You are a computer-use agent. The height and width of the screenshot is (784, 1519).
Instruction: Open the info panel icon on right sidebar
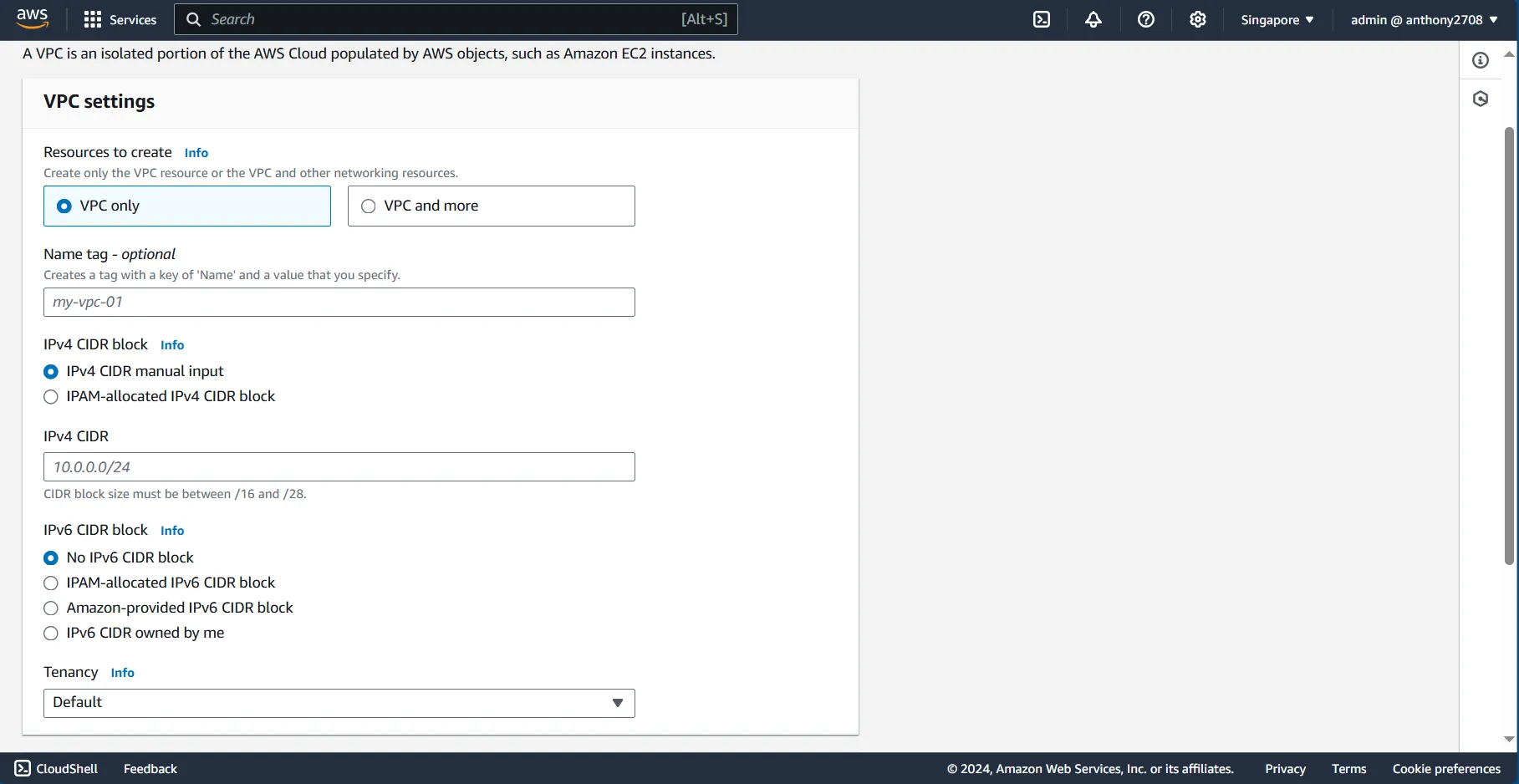tap(1481, 60)
